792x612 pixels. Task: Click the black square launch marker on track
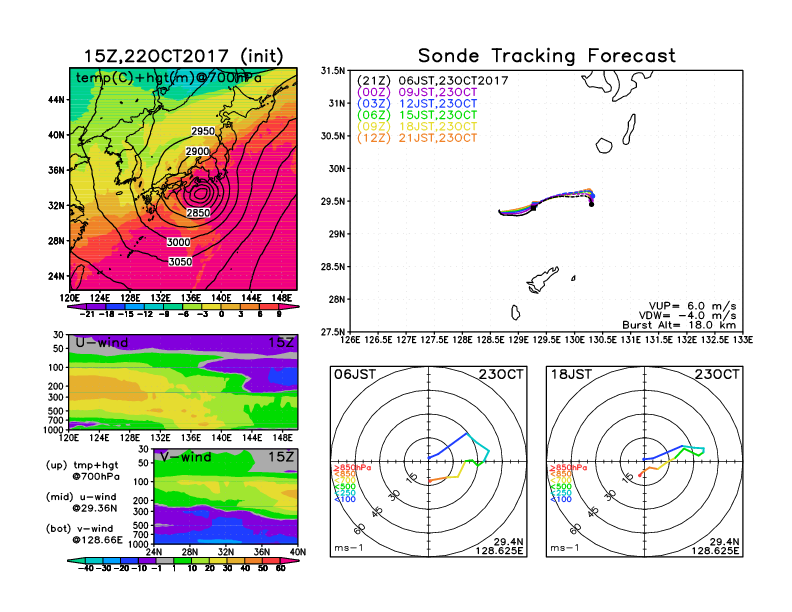coord(534,207)
